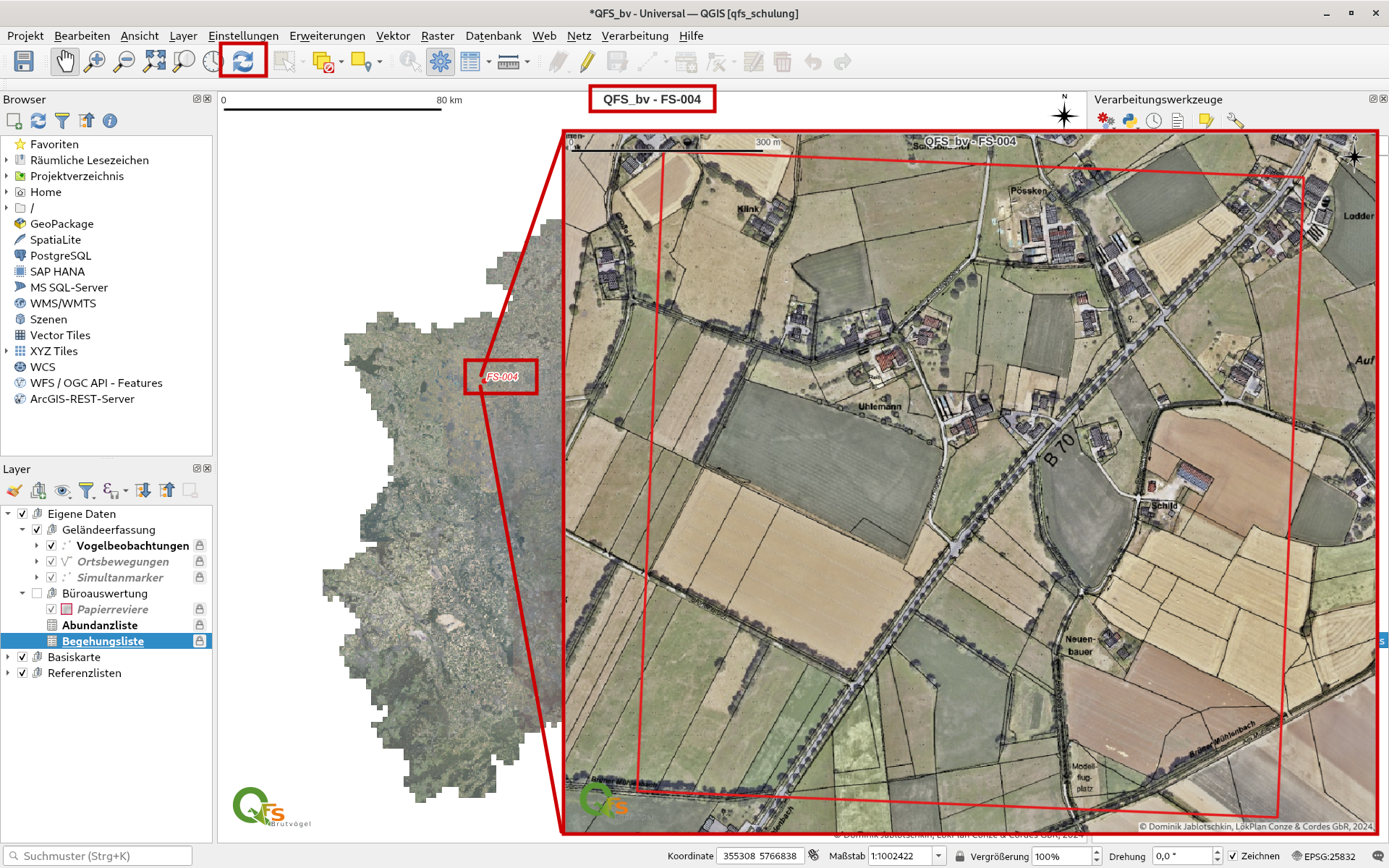The width and height of the screenshot is (1389, 868).
Task: Click the Zoom Full extent icon
Action: point(154,62)
